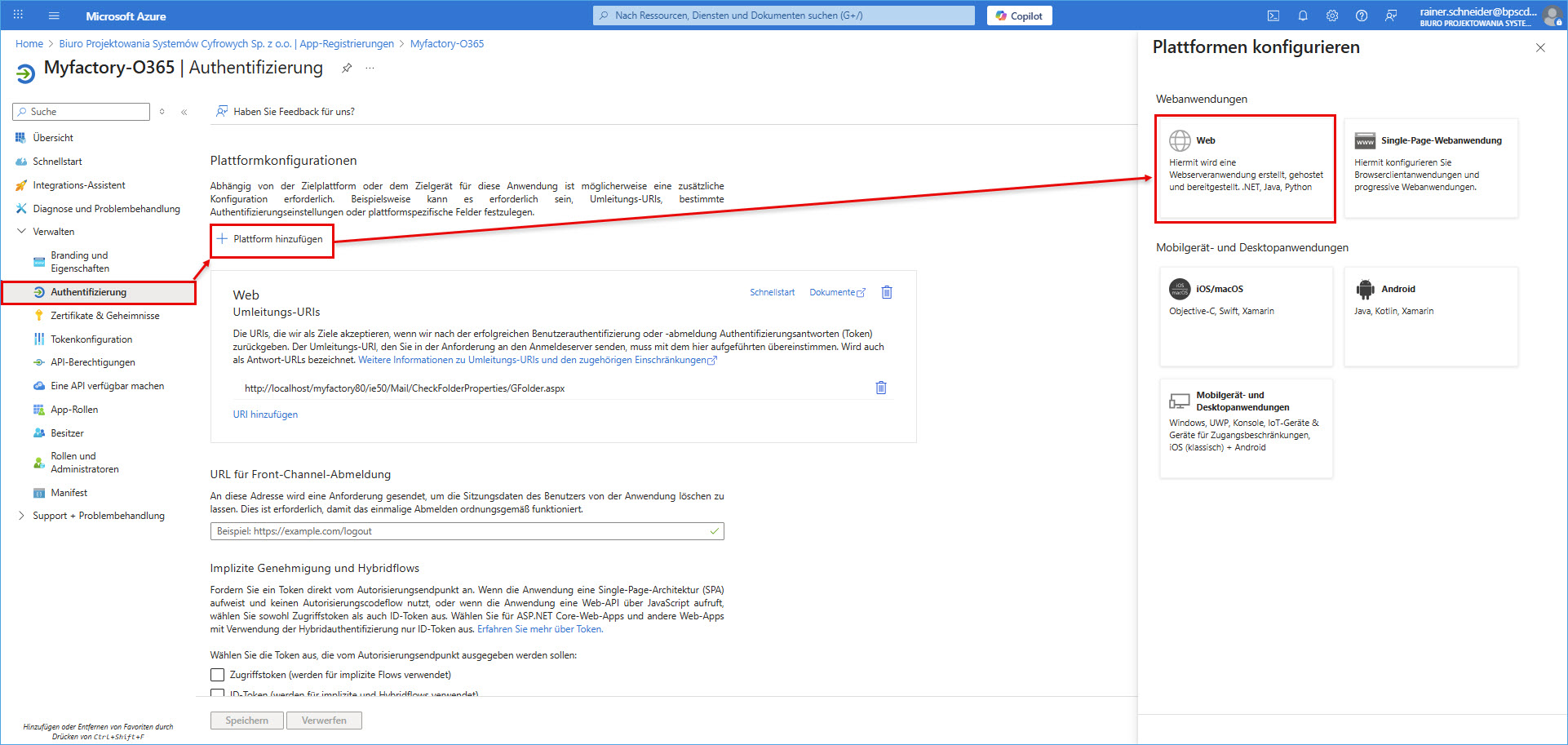This screenshot has width=1568, height=745.
Task: Open Umleitungs-URIs weitere Informationen link
Action: (x=537, y=360)
